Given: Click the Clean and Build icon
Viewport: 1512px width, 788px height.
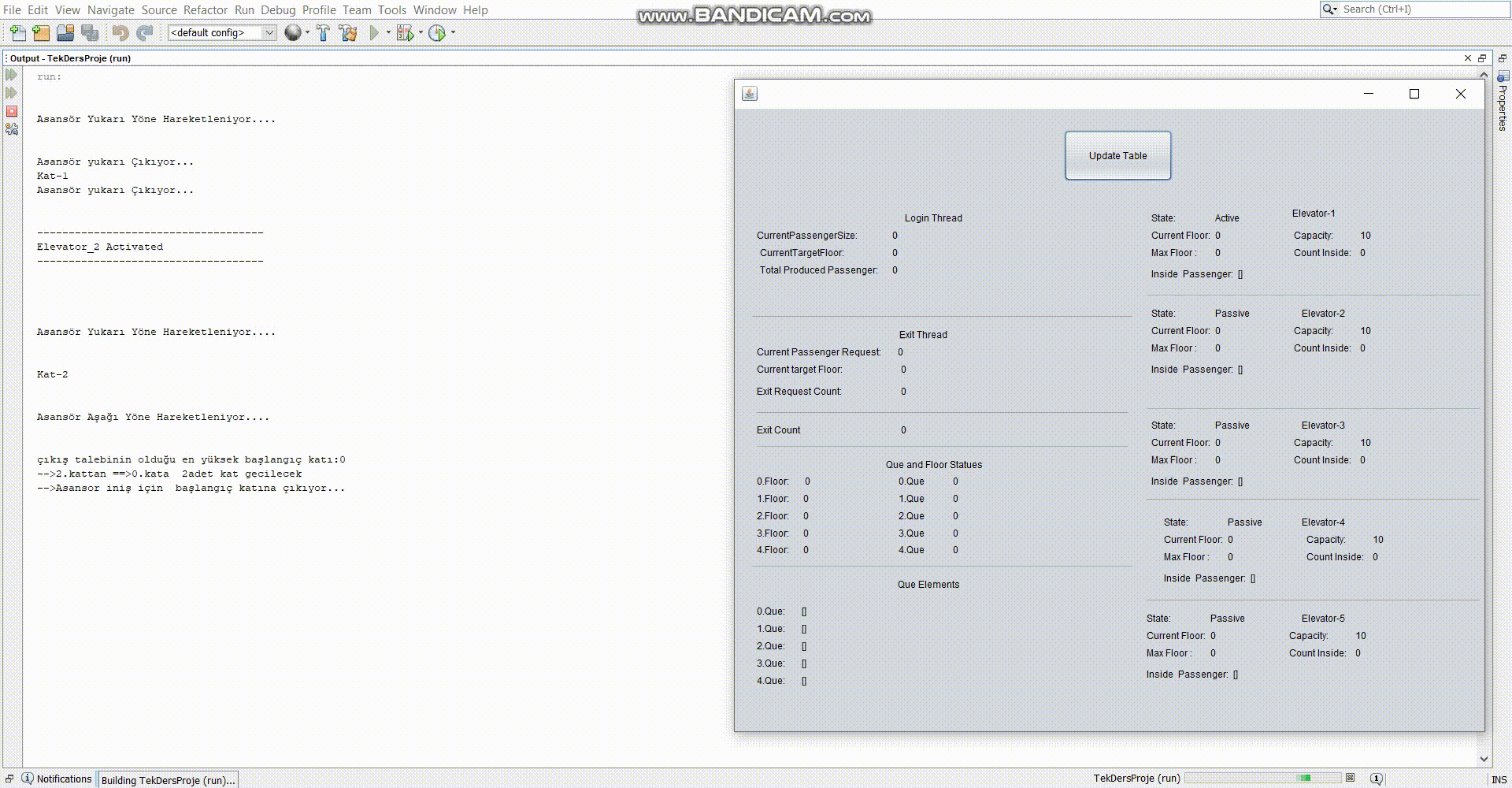Looking at the screenshot, I should click(x=348, y=32).
